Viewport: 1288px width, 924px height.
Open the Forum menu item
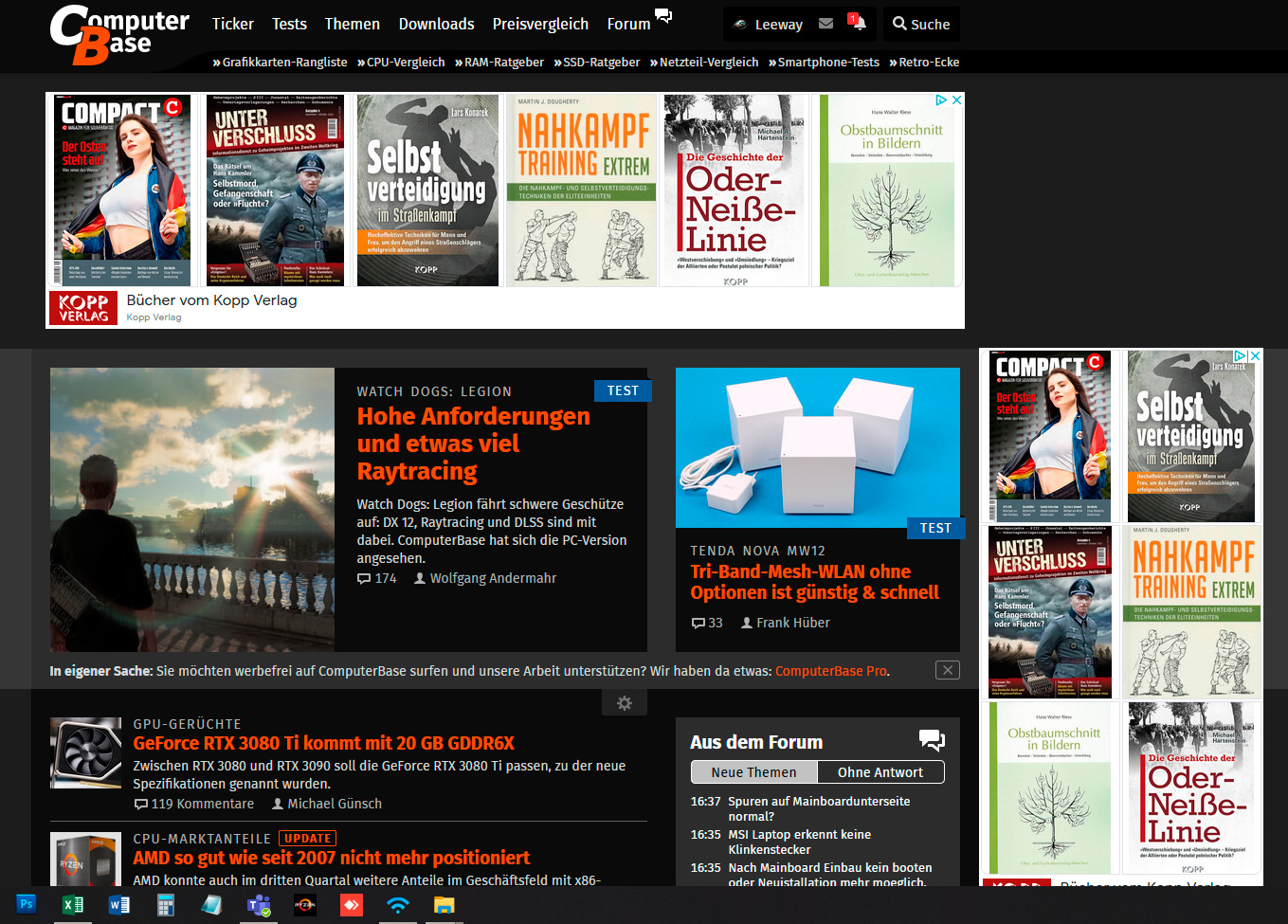coord(628,24)
